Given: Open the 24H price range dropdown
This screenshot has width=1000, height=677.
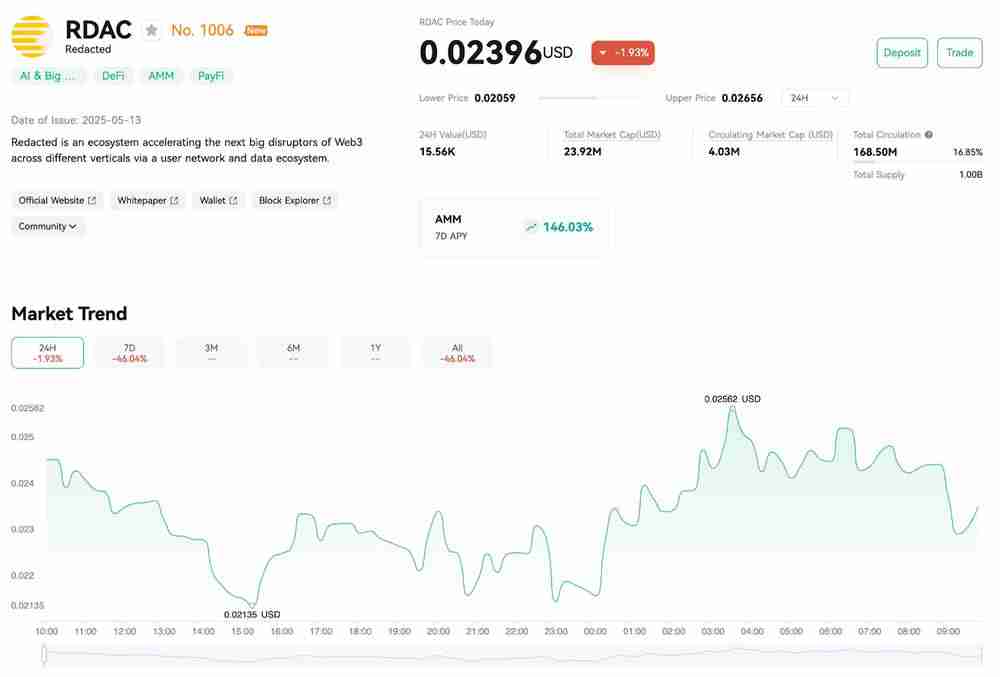Looking at the screenshot, I should pyautogui.click(x=815, y=98).
